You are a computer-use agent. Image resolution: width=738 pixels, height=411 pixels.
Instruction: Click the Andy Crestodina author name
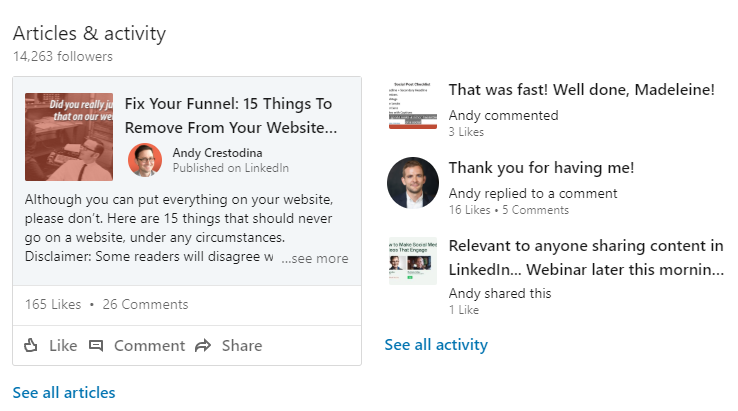[x=217, y=152]
